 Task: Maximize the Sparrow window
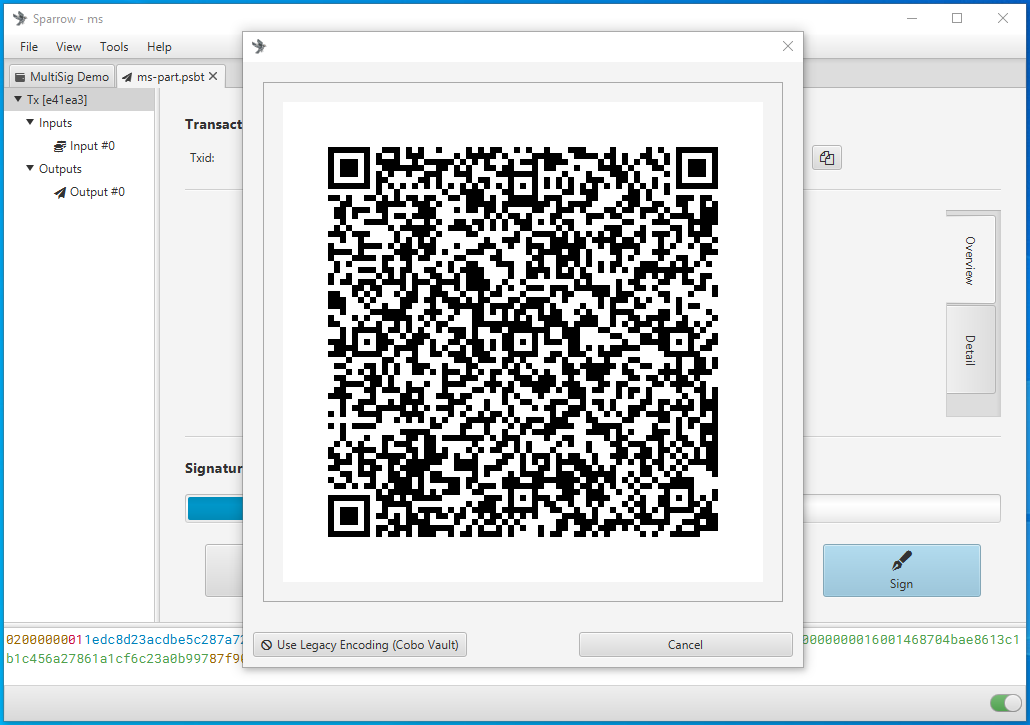point(957,18)
